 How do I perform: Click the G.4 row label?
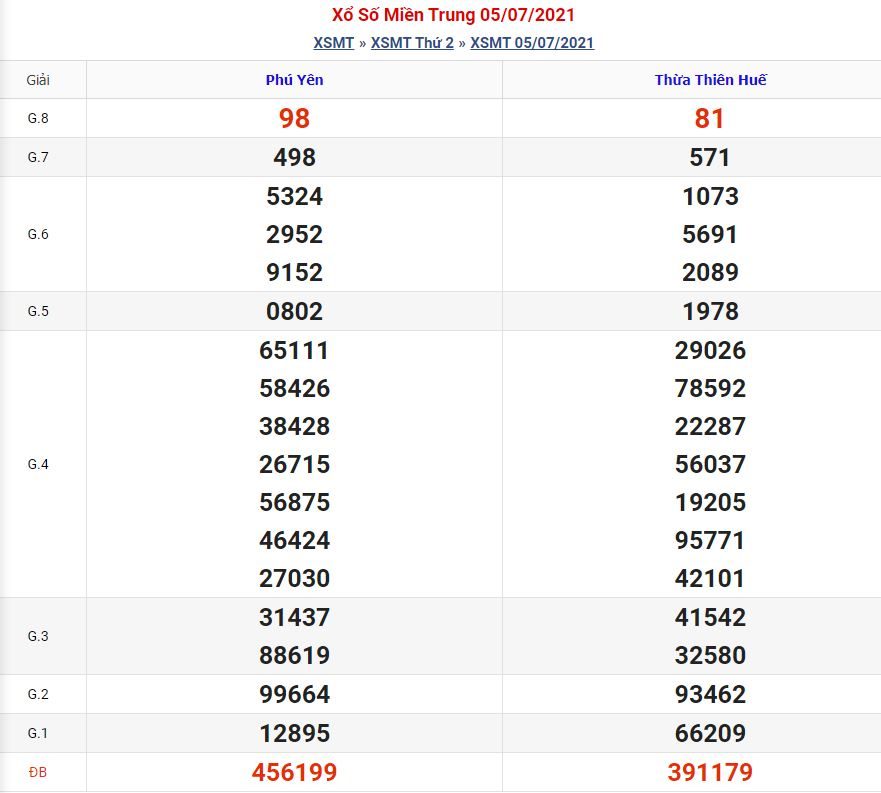coord(38,464)
